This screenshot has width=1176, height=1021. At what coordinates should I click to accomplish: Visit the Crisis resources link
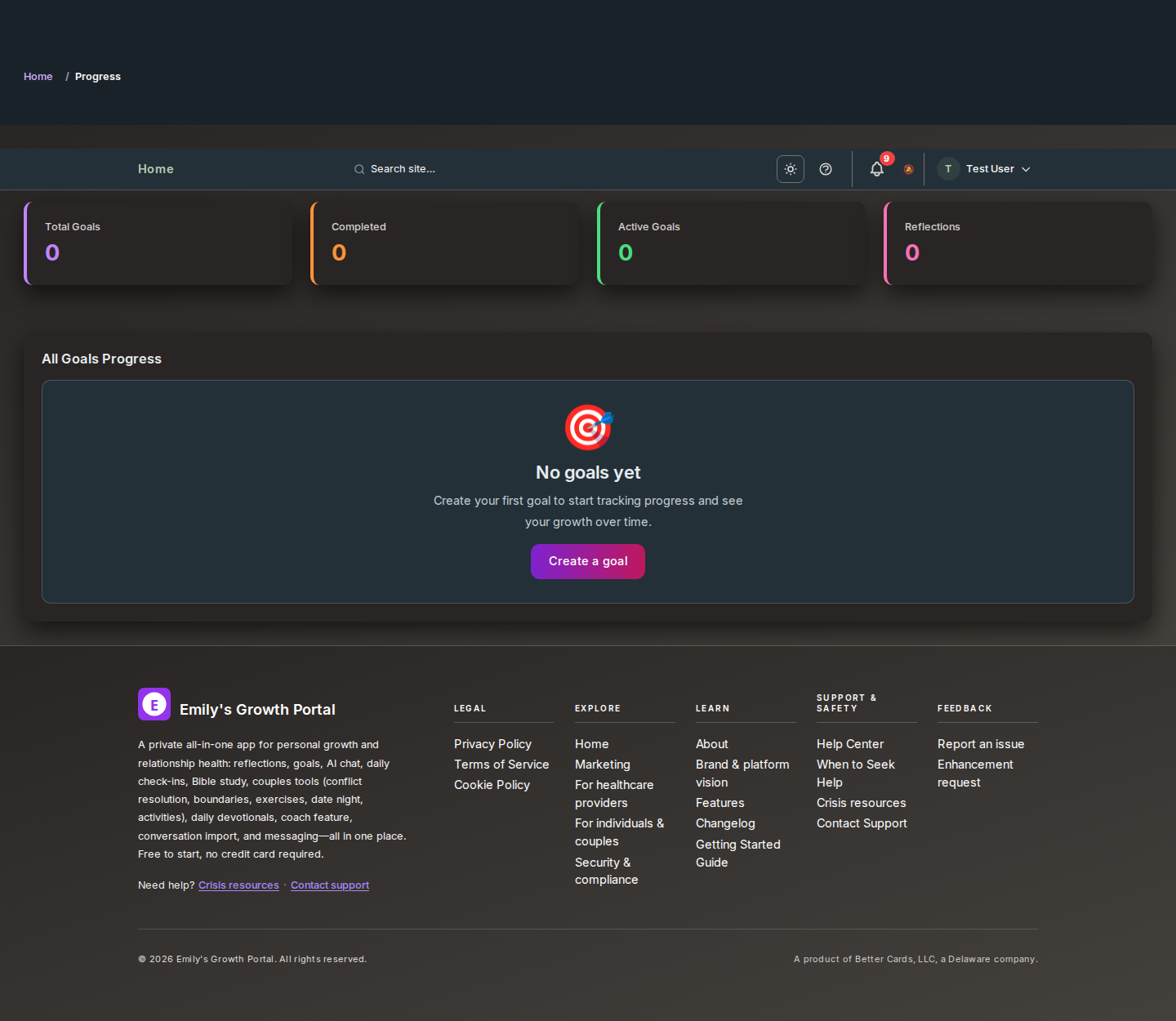coord(238,885)
